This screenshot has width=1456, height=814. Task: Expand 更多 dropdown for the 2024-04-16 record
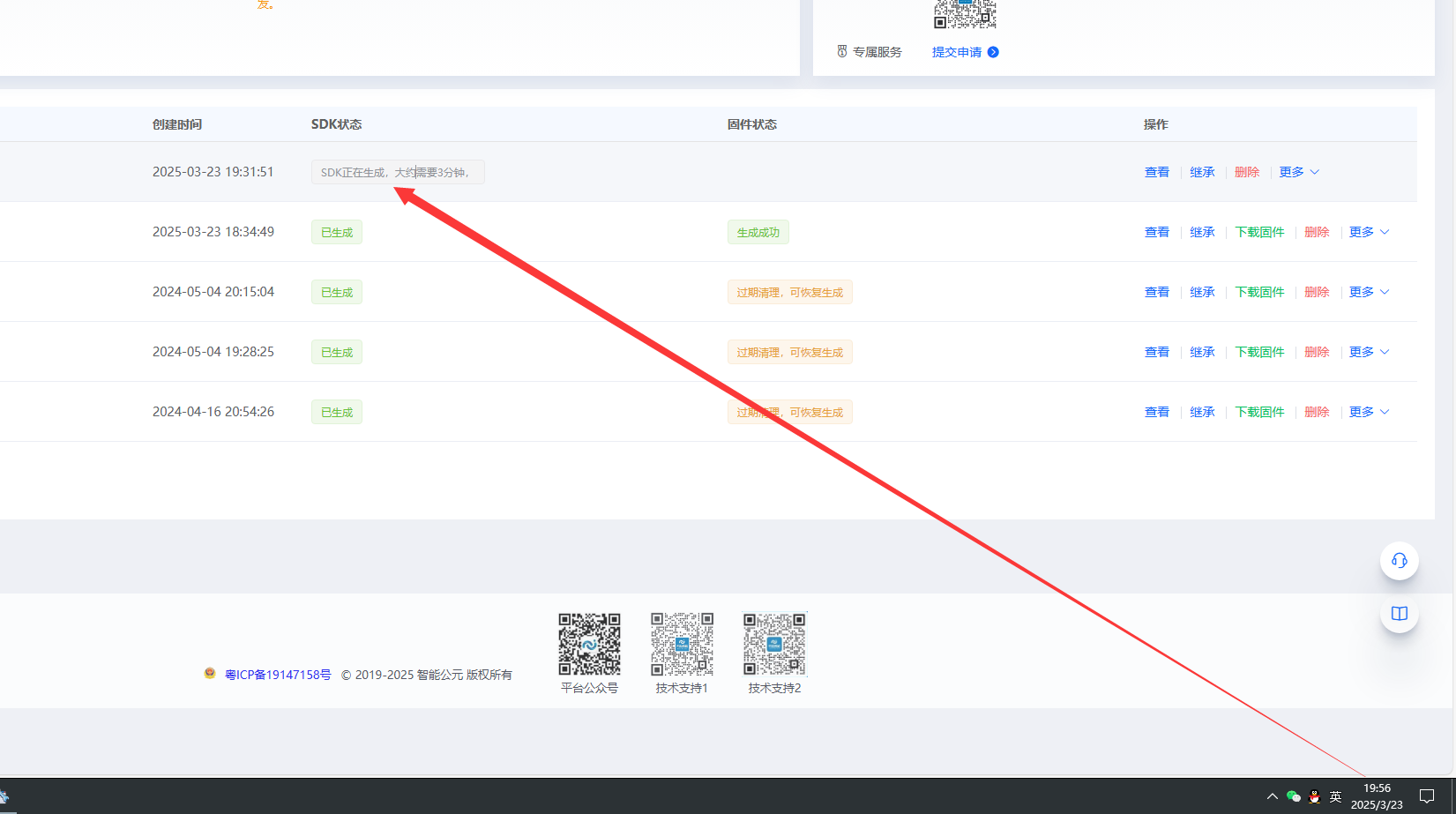coord(1368,412)
